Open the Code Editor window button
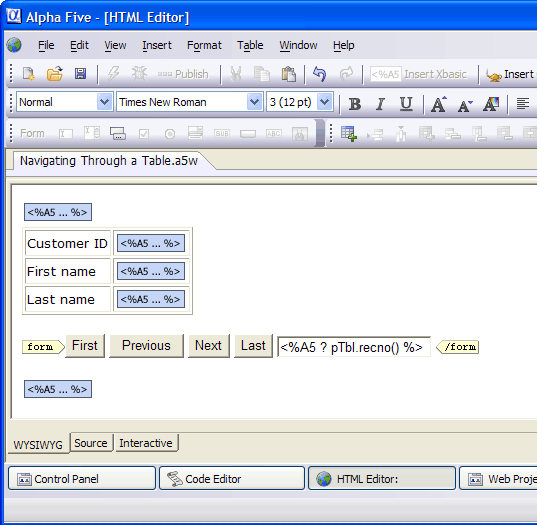 coord(232,479)
